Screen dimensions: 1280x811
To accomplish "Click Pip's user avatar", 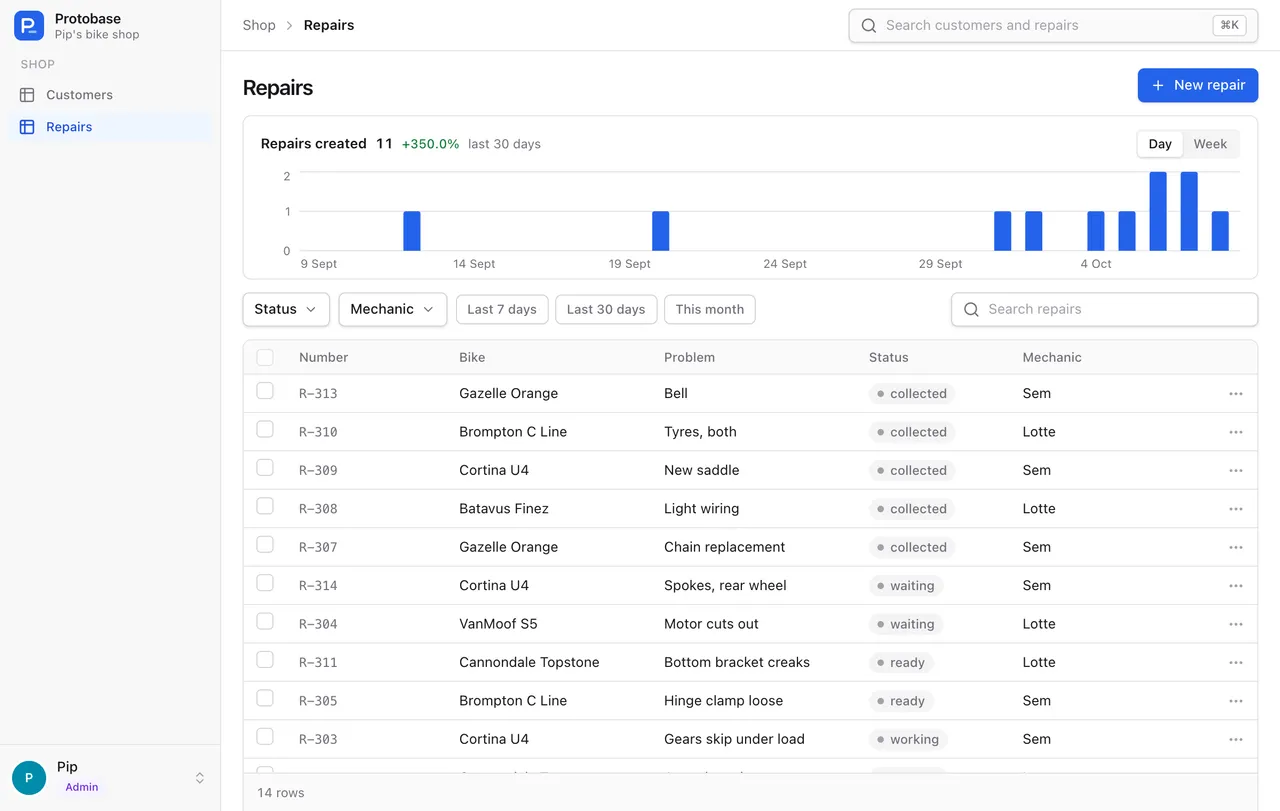I will pos(29,777).
